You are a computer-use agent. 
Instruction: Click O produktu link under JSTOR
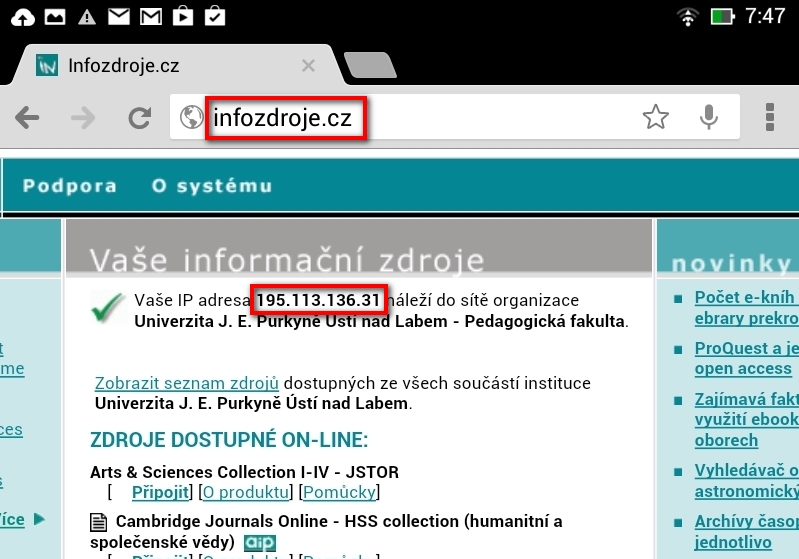click(246, 492)
